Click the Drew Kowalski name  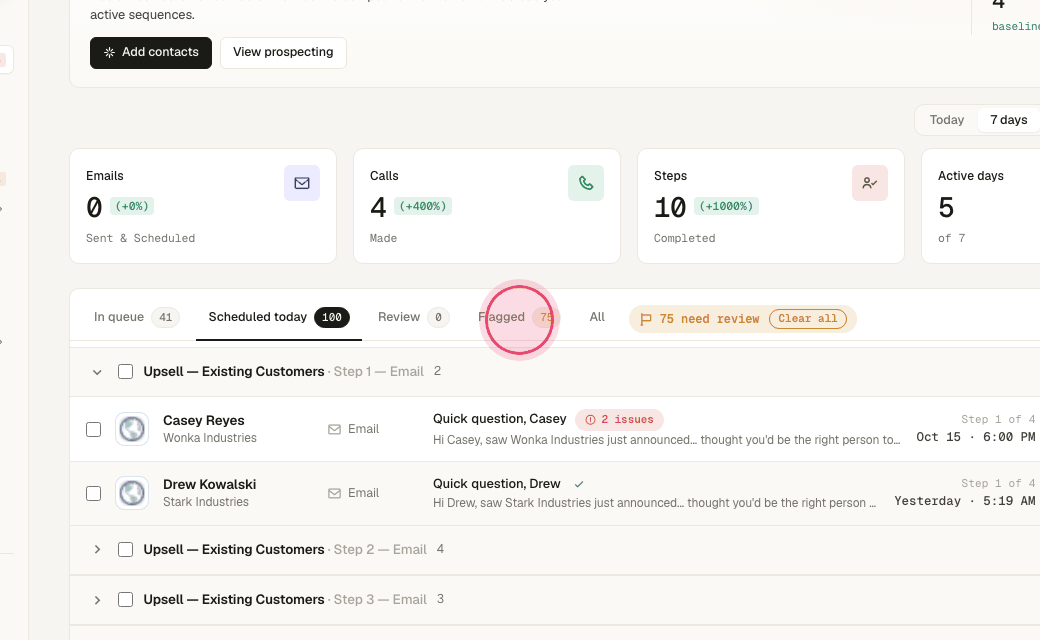click(210, 485)
